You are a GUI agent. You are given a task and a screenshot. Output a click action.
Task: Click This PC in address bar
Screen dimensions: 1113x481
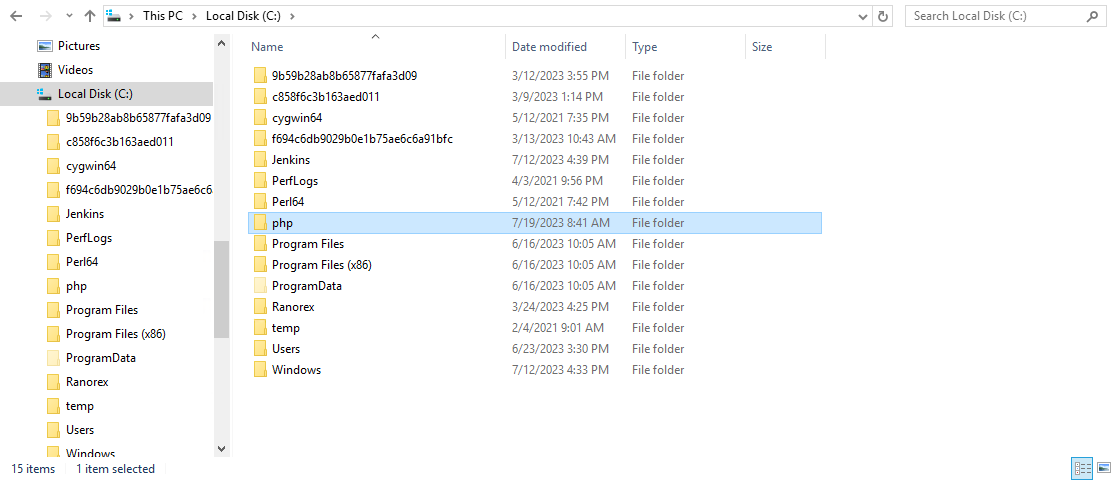[163, 16]
